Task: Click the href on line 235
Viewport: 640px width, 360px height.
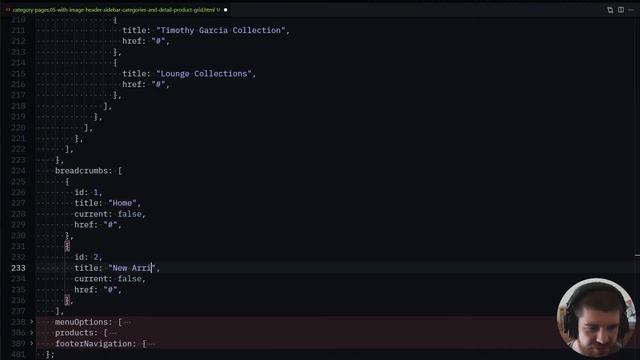Action: point(98,289)
